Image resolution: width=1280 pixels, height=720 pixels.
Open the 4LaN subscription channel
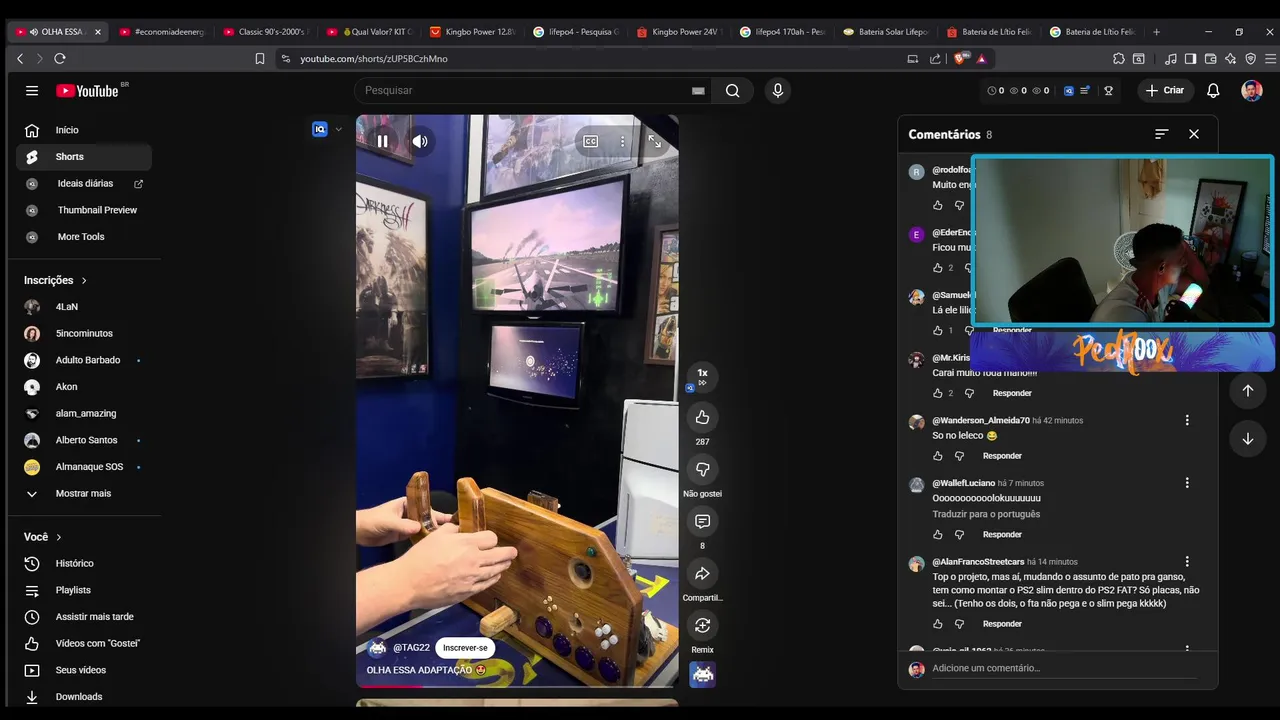coord(84,307)
